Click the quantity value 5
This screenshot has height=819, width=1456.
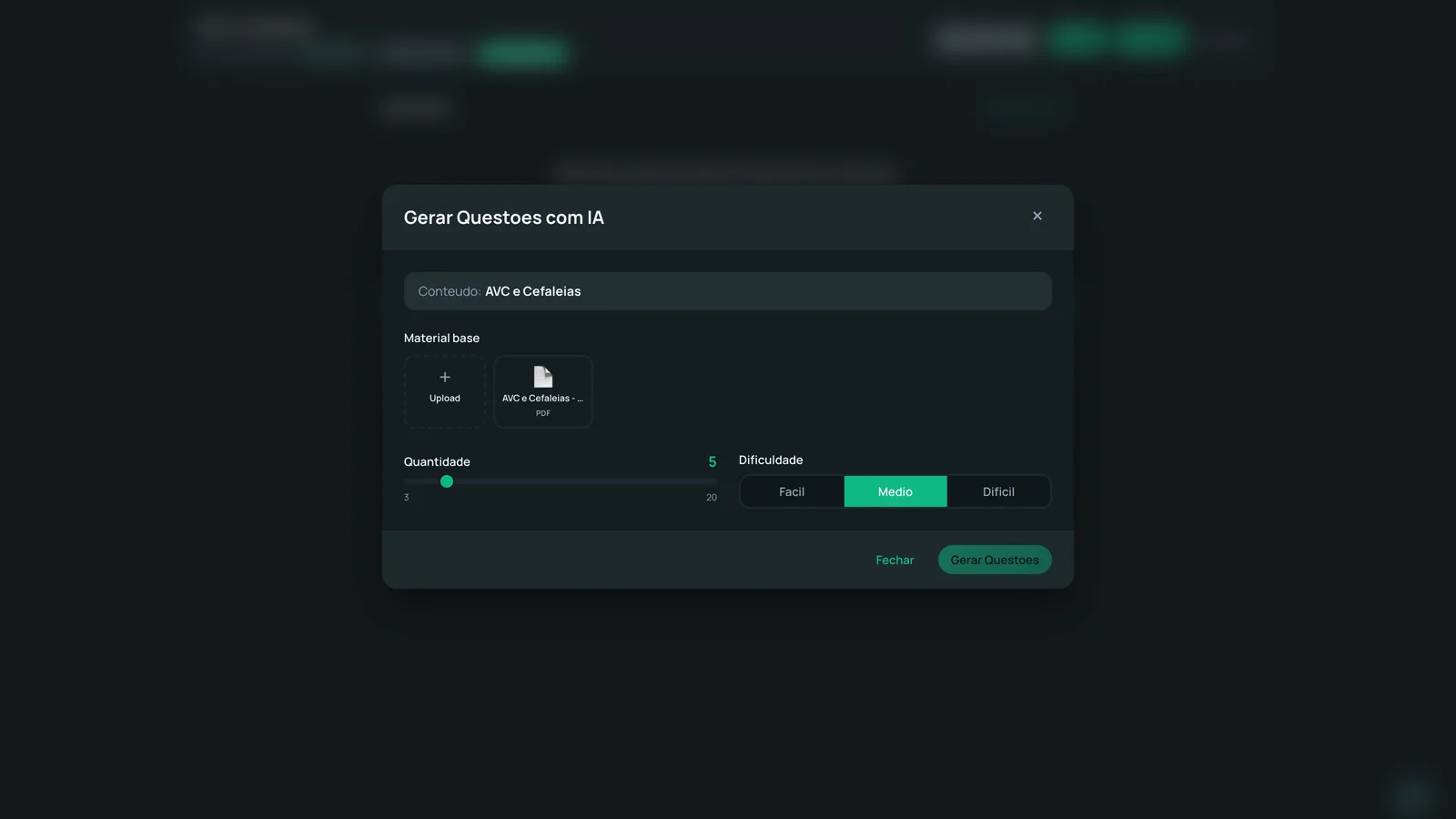713,462
